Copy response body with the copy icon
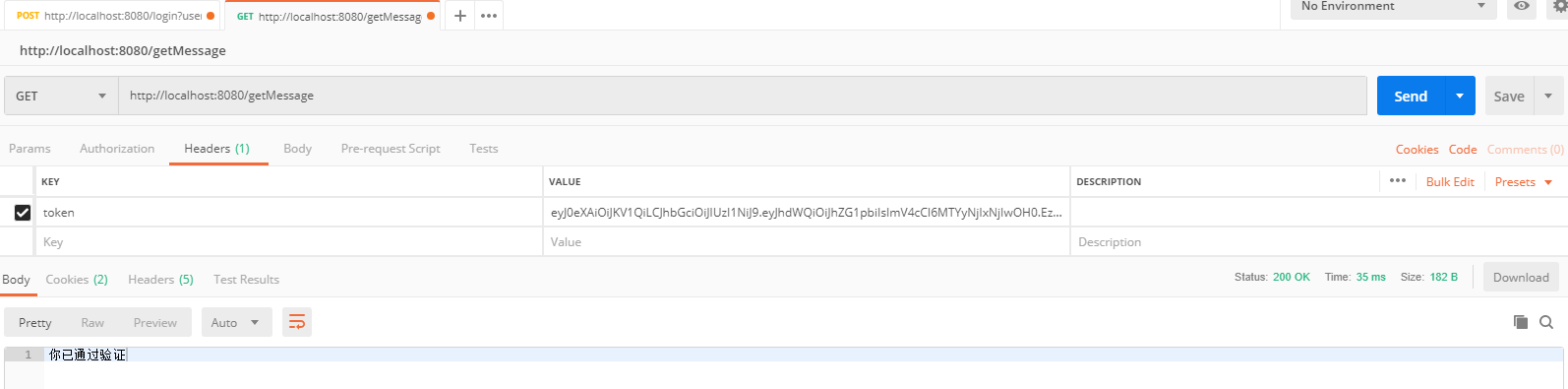Screen dimensions: 1568x389 1521,322
